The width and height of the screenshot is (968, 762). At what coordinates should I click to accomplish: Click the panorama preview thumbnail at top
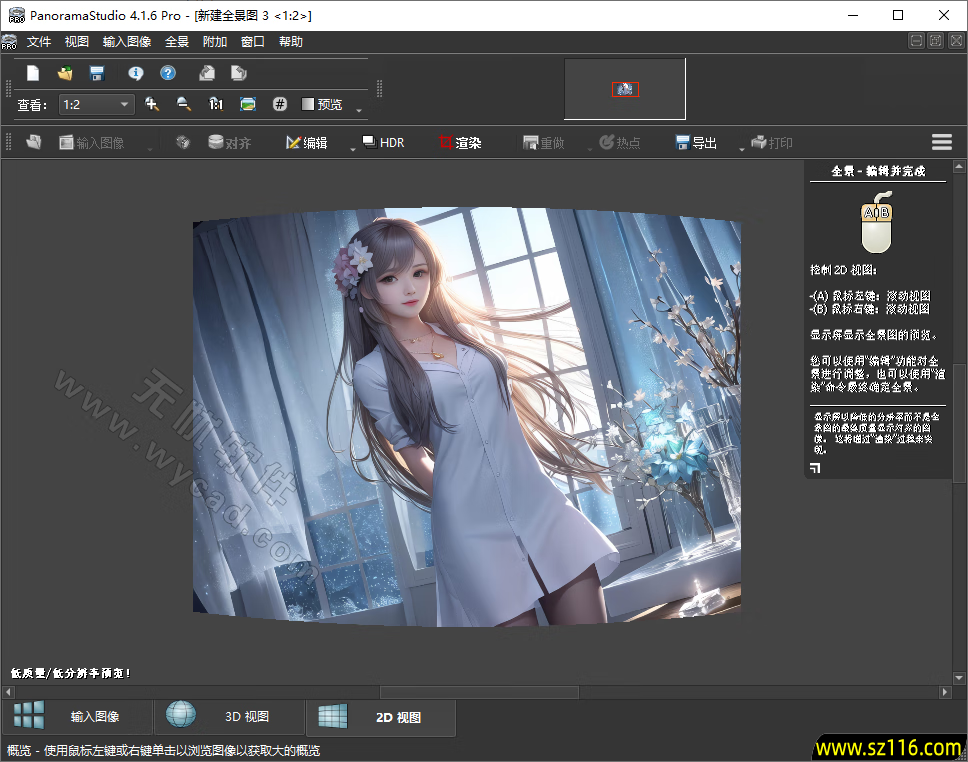click(624, 89)
